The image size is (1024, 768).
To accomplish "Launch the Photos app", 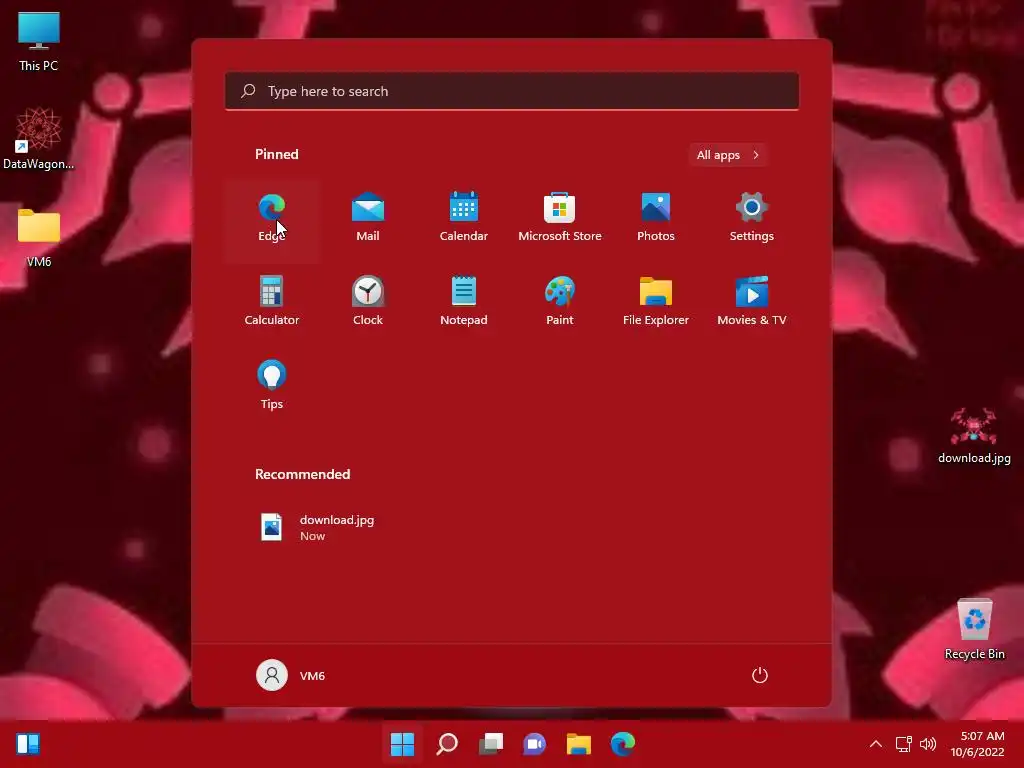I will (656, 219).
